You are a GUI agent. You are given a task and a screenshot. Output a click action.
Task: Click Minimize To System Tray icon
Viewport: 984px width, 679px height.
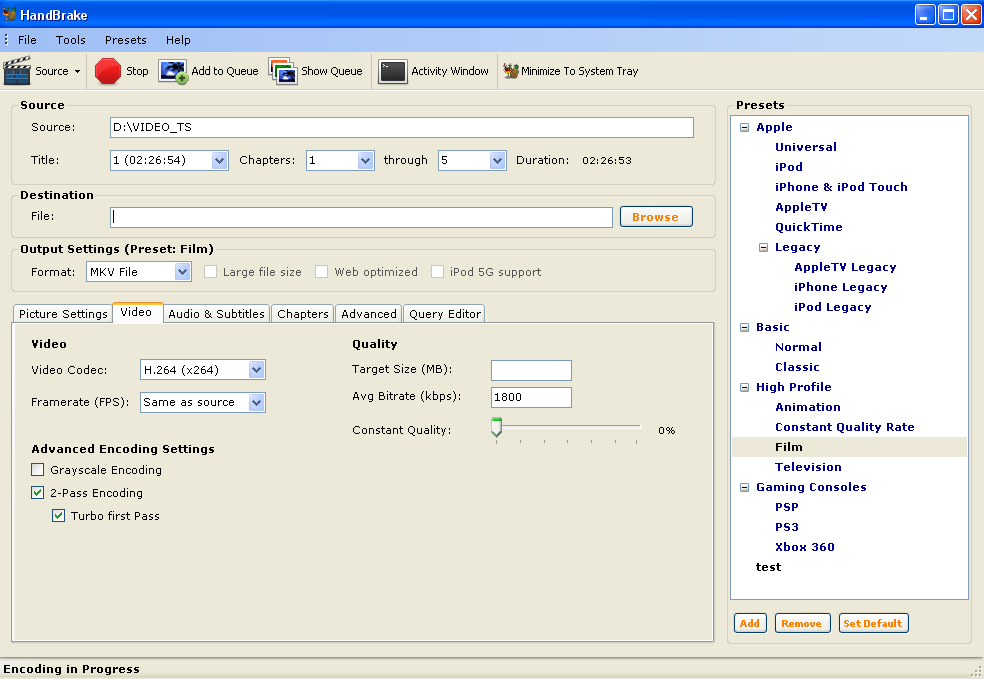pyautogui.click(x=511, y=71)
